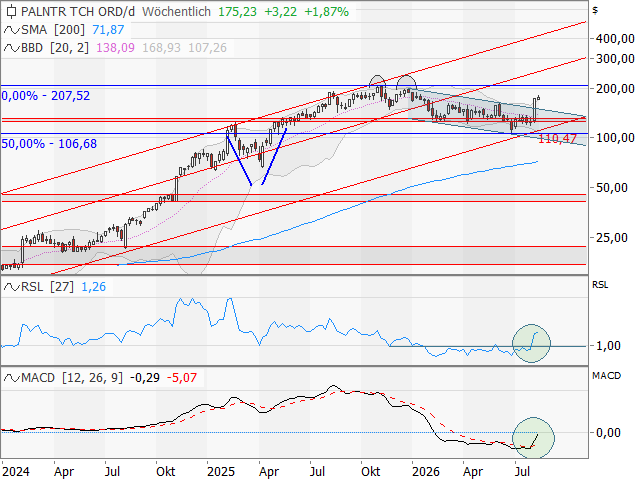Click the 2025 time axis label
The image size is (640, 480).
point(221,472)
